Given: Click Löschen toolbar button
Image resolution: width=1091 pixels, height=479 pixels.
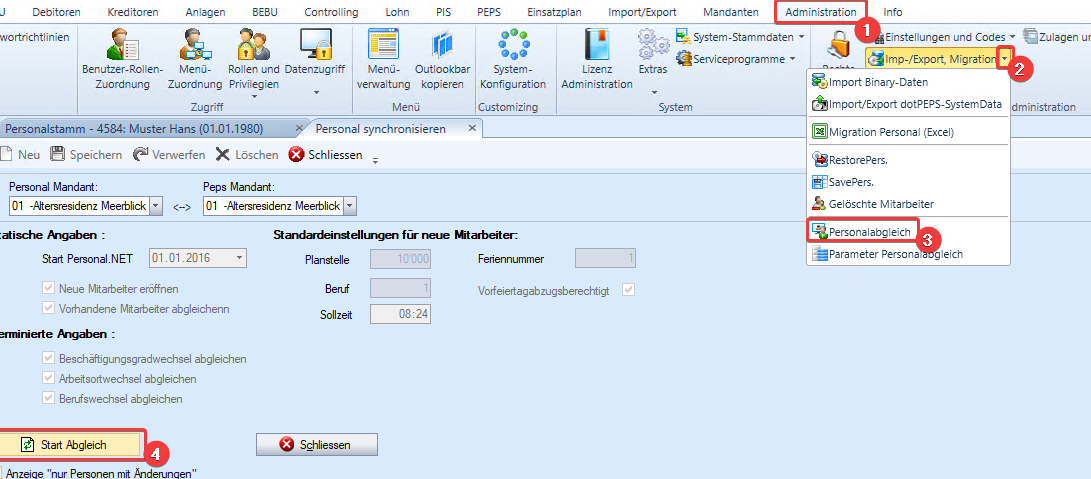Looking at the screenshot, I should point(247,155).
